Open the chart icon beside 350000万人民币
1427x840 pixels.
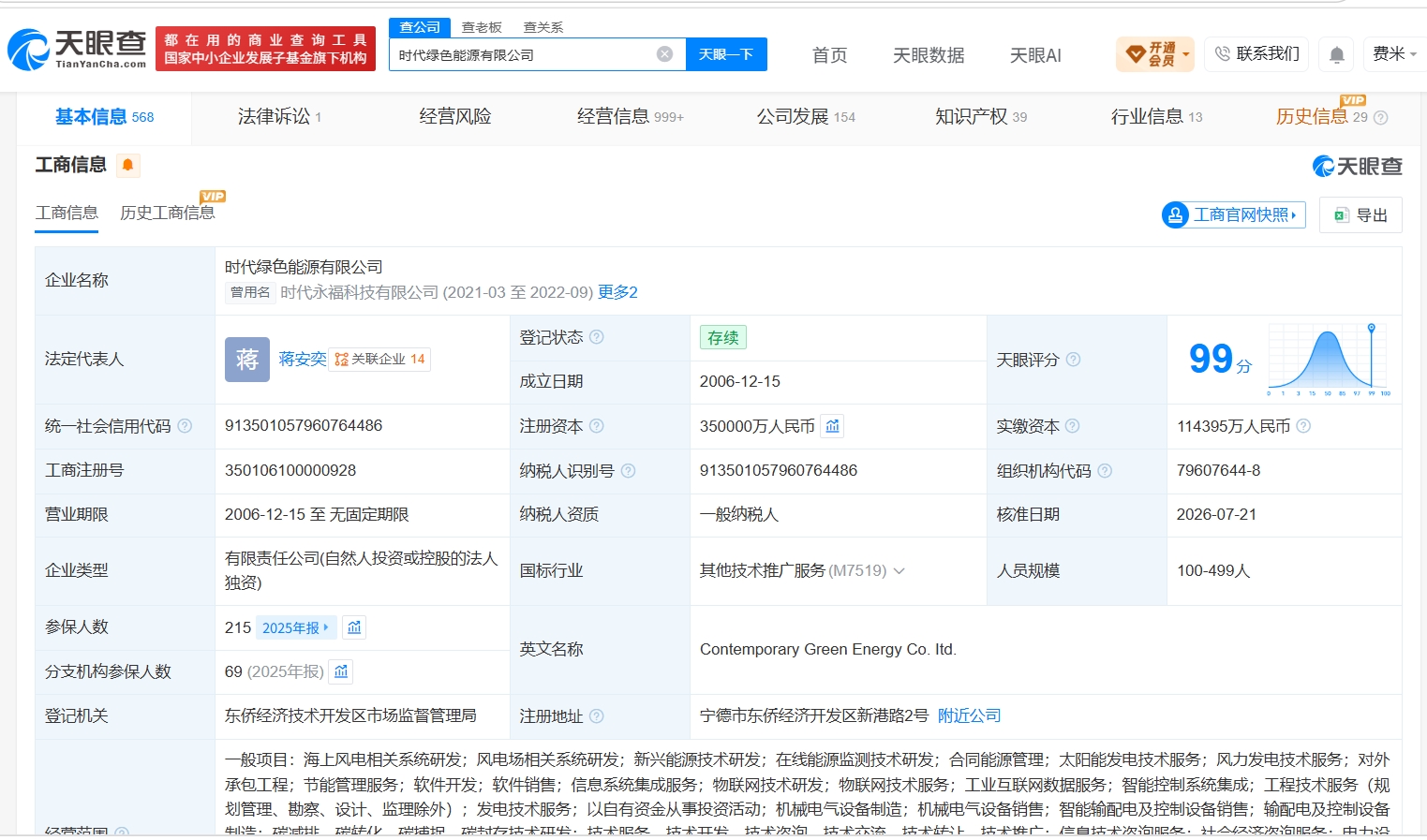832,426
